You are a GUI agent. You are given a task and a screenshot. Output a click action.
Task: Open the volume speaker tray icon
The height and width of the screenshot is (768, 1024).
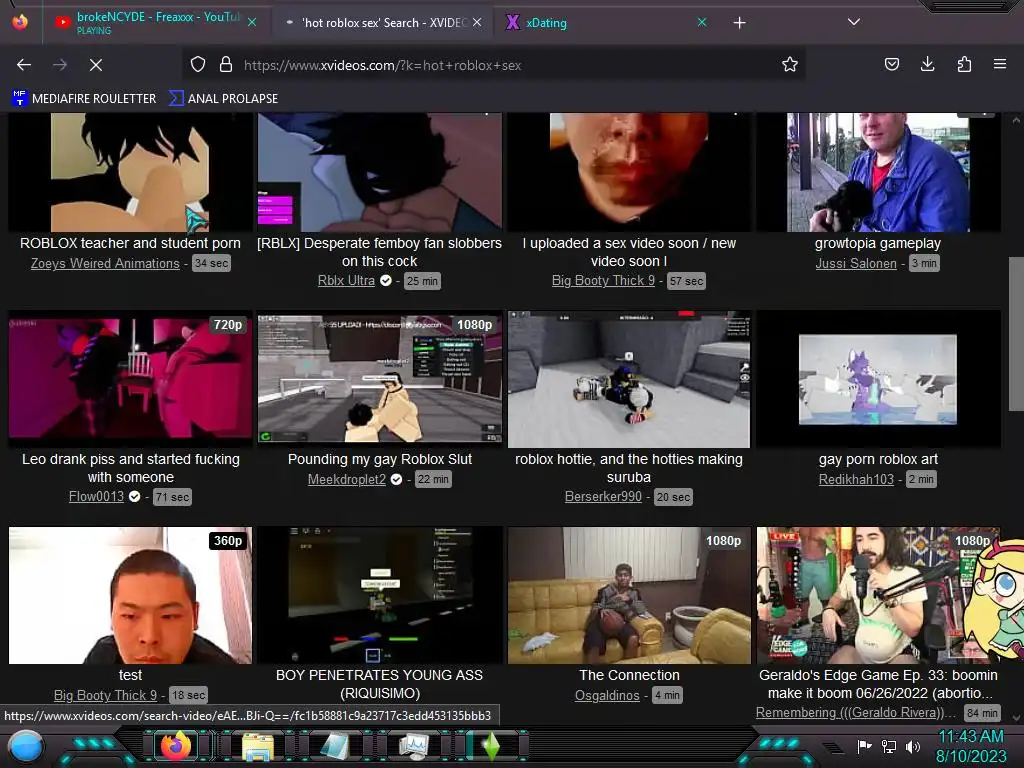(913, 746)
